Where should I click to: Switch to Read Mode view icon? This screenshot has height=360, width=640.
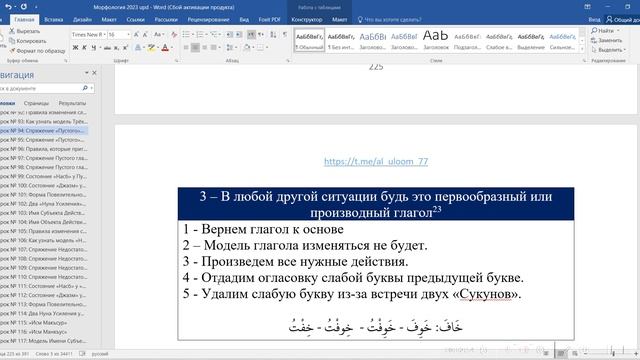(x=546, y=353)
